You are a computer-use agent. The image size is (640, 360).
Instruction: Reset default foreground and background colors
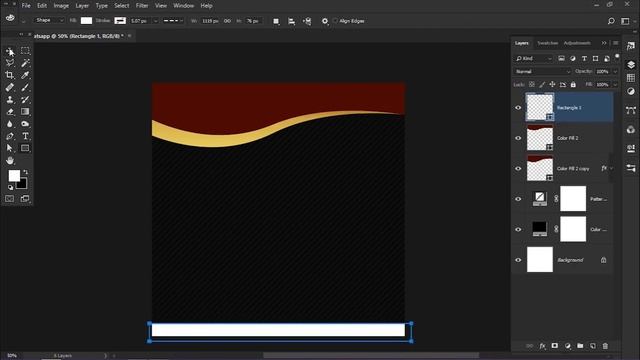(x=10, y=187)
